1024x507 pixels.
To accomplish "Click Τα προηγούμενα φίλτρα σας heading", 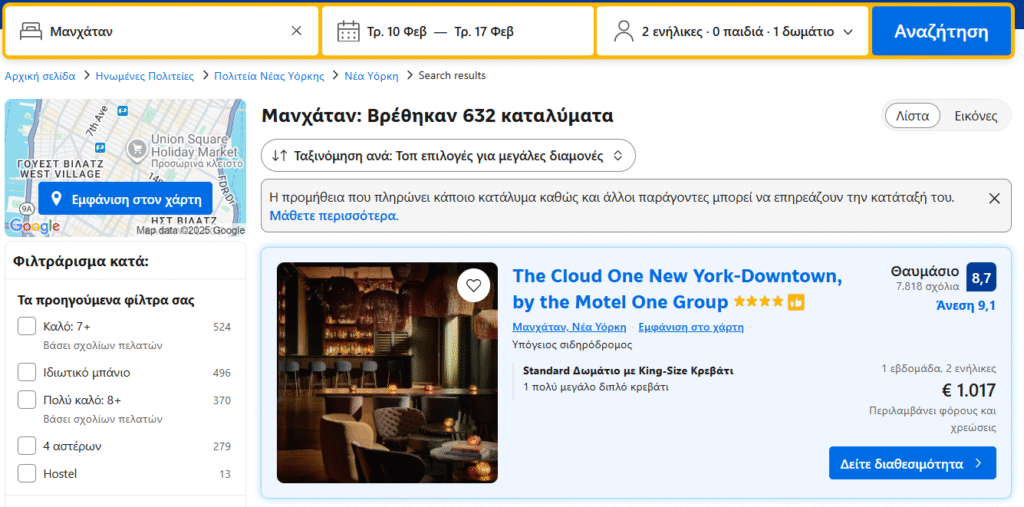I will tap(106, 301).
